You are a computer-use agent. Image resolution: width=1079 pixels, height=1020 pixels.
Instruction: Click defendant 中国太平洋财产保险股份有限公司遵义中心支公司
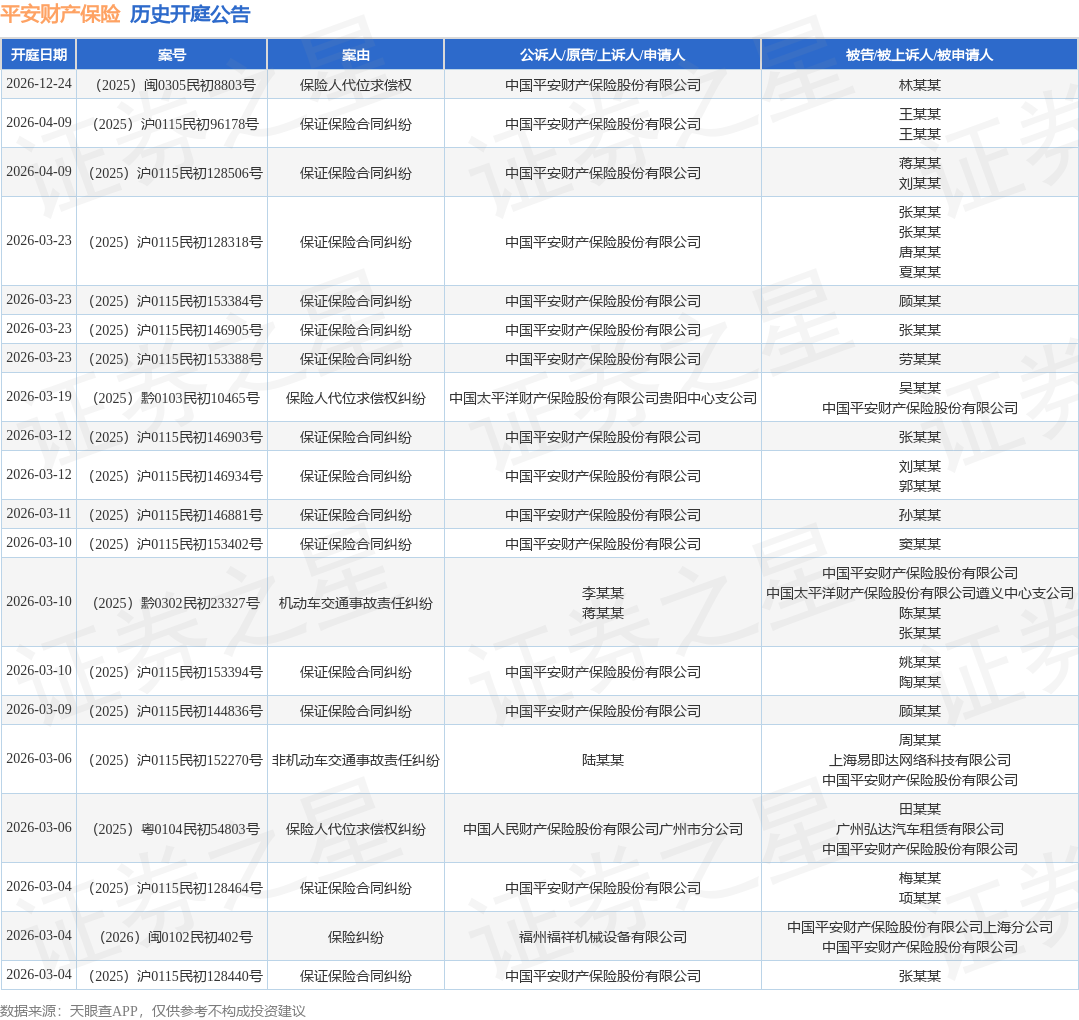919,593
